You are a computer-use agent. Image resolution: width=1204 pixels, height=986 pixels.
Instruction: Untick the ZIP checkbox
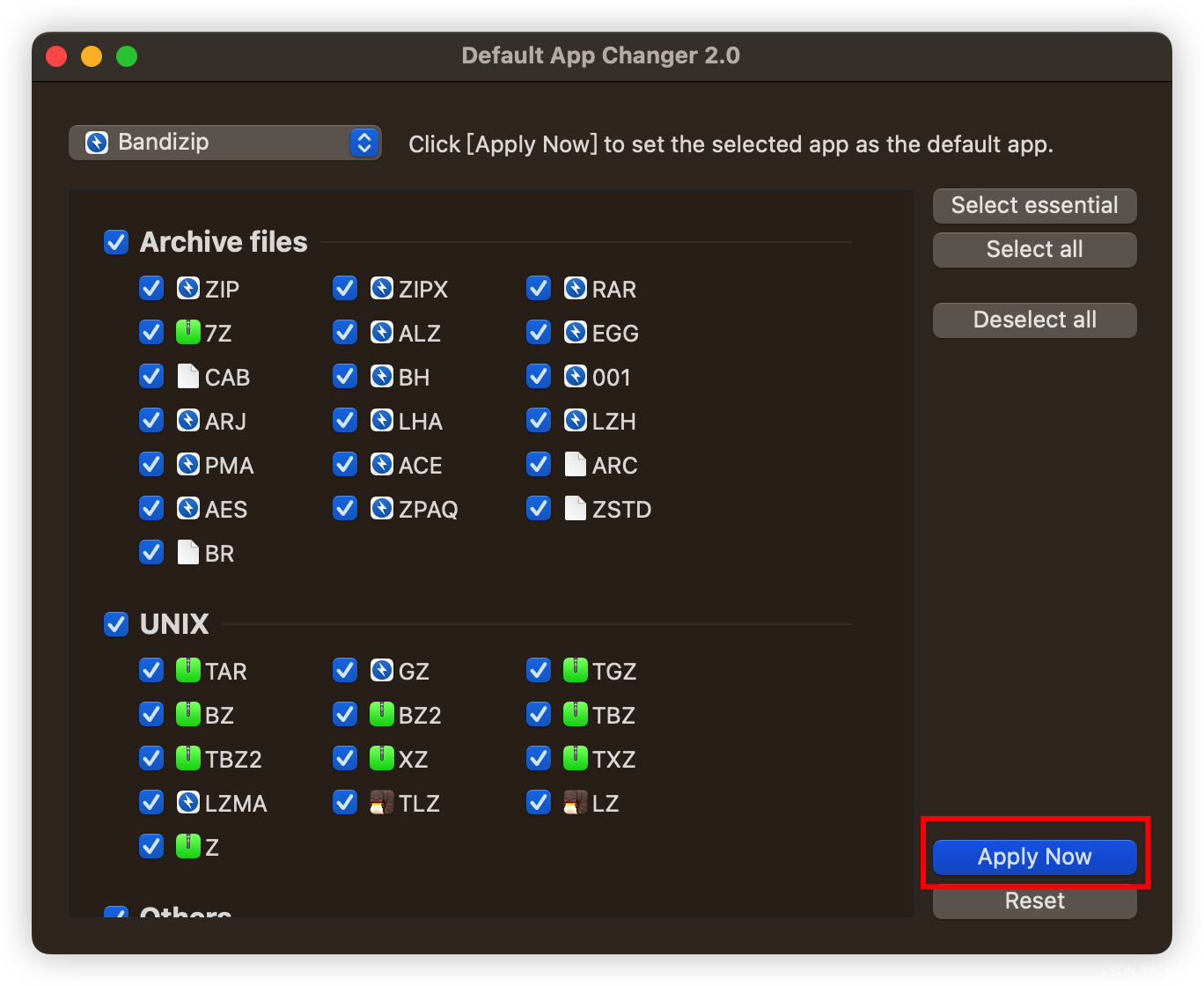click(151, 289)
